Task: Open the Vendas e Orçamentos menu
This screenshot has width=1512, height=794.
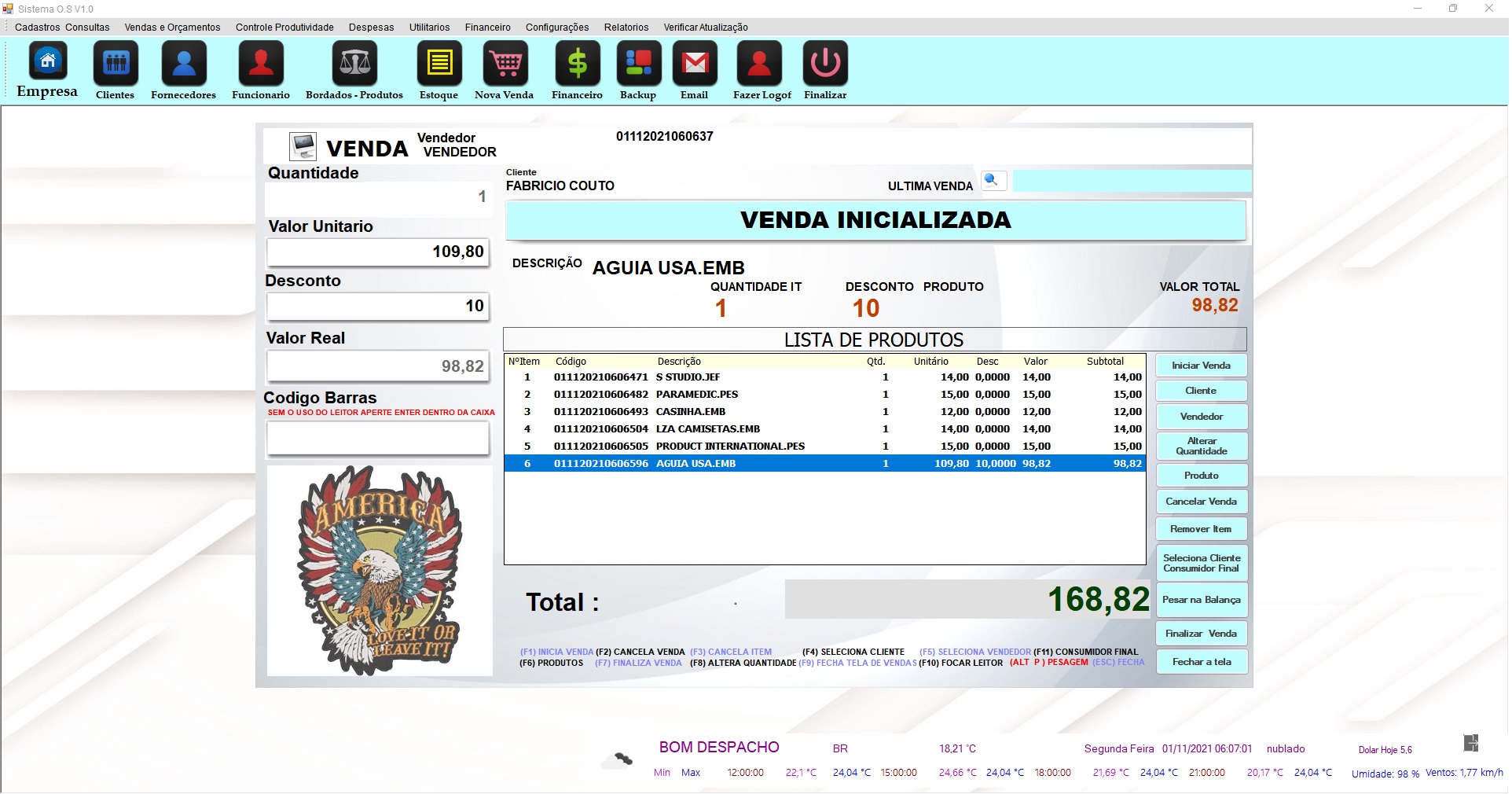Action: [172, 28]
